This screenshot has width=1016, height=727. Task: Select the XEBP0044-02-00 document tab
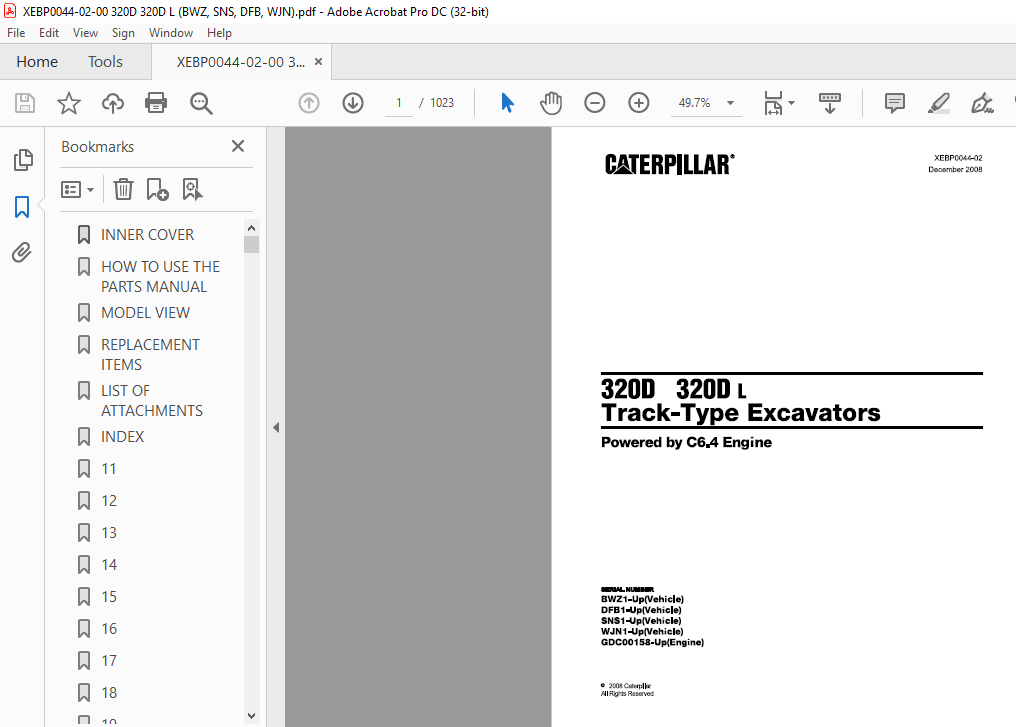[x=240, y=62]
